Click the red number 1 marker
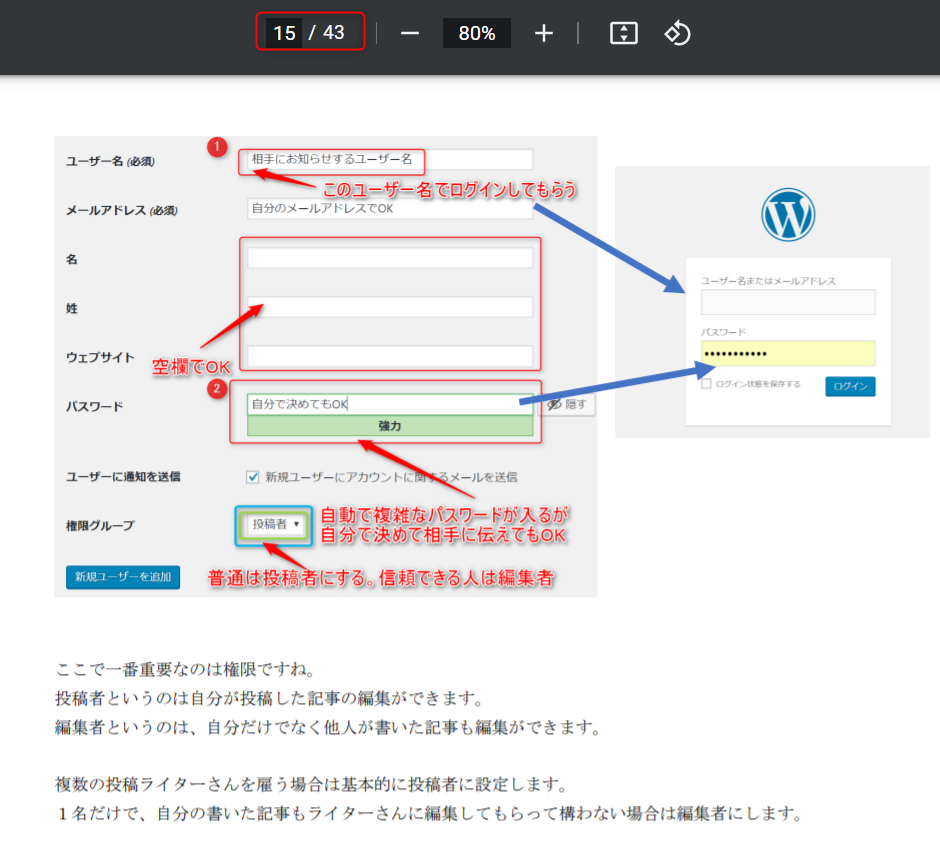Image resolution: width=940 pixels, height=860 pixels. tap(217, 147)
